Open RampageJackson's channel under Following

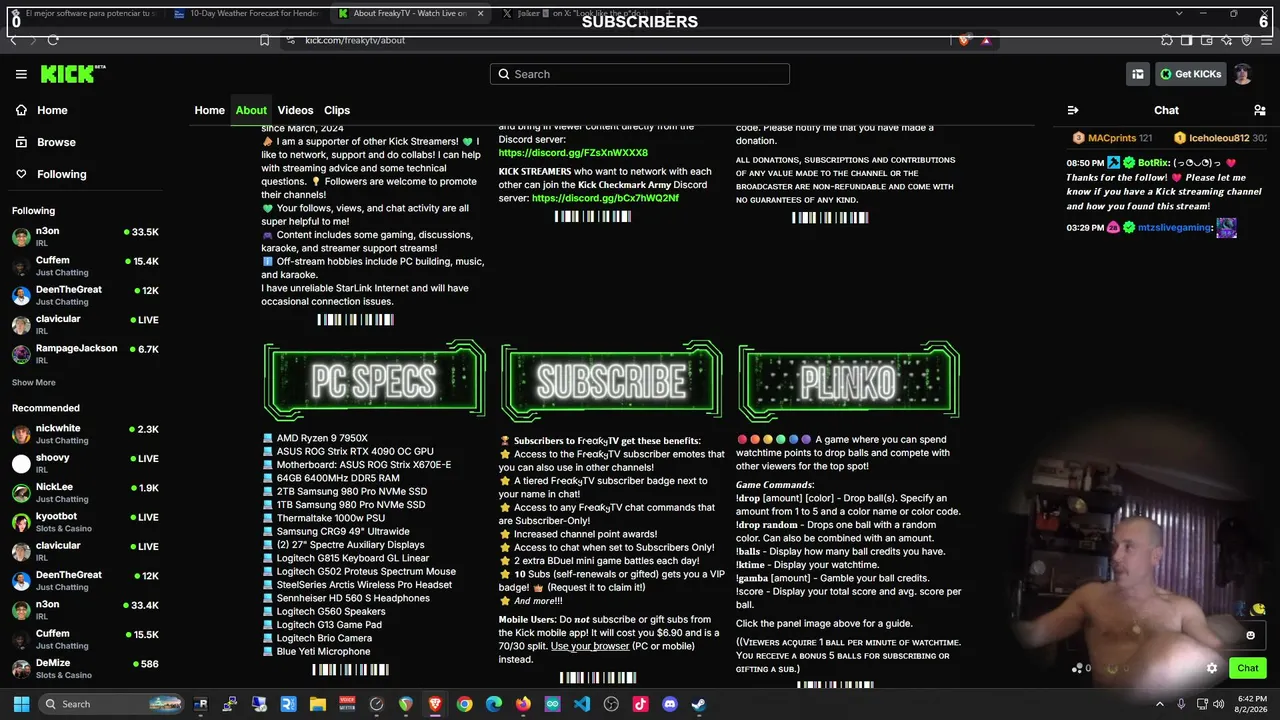pos(85,353)
